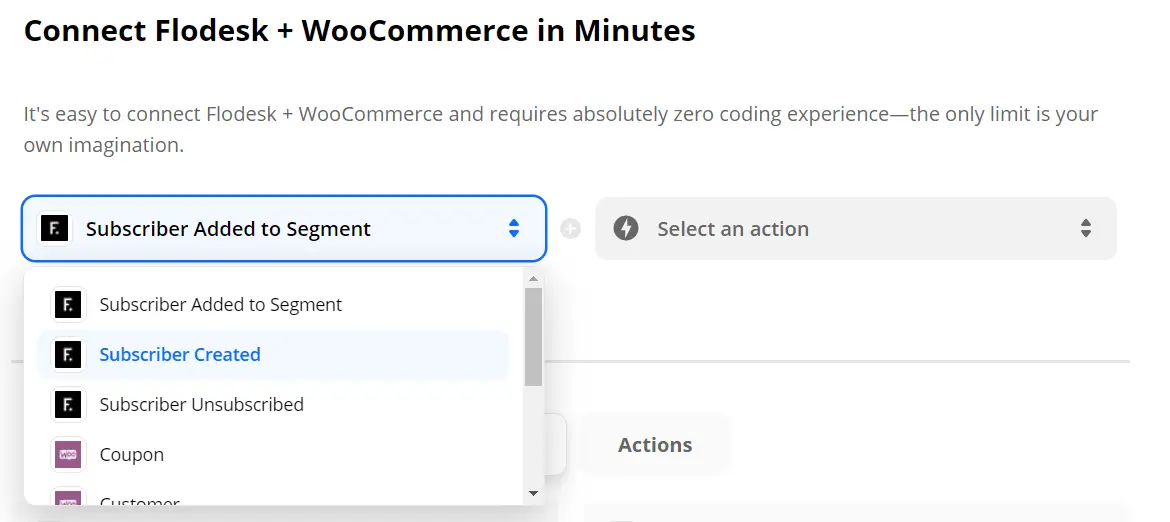The height and width of the screenshot is (522, 1170).
Task: Open the Subscriber Added to Segment trigger dropdown
Action: (x=284, y=228)
